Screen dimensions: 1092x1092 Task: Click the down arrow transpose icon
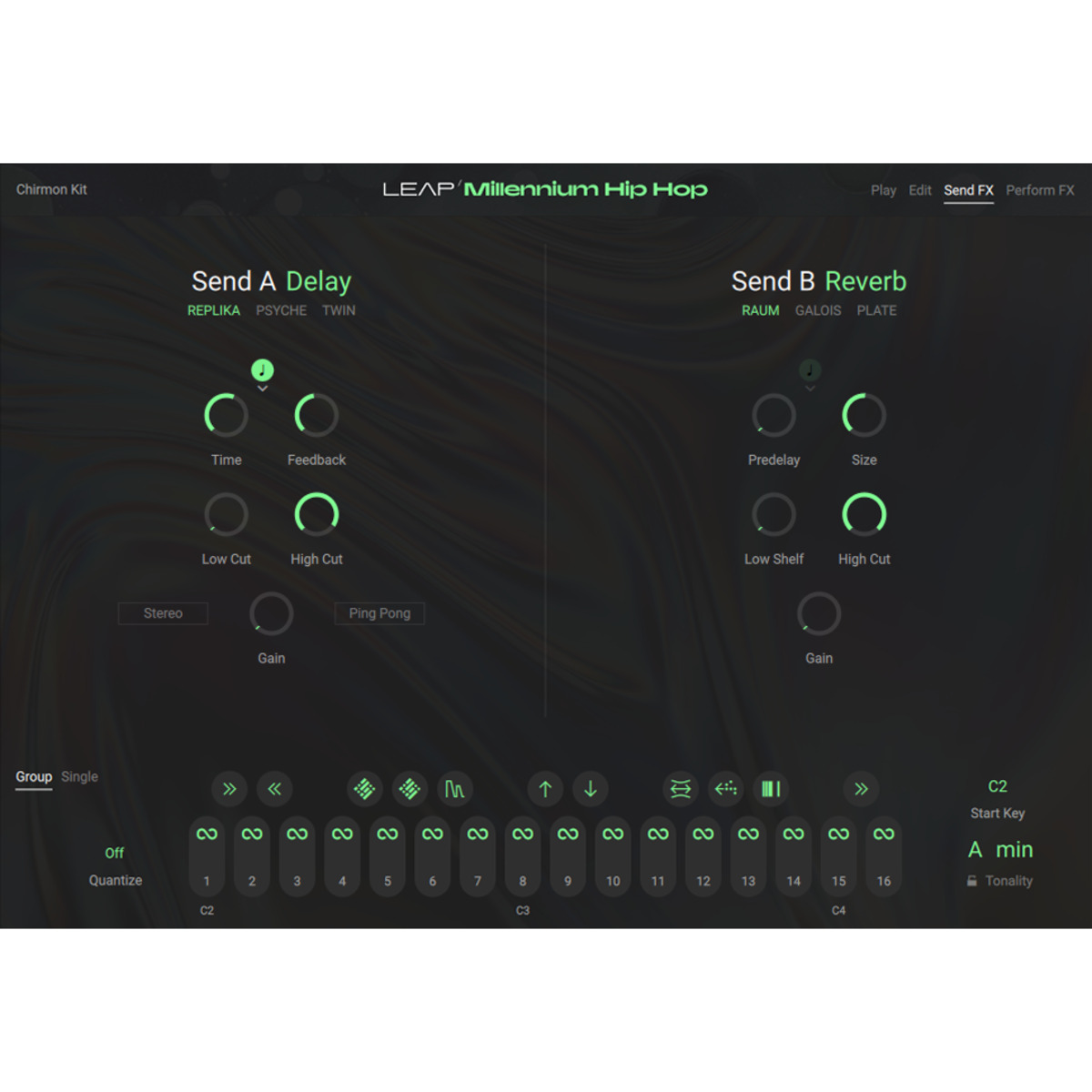[591, 789]
